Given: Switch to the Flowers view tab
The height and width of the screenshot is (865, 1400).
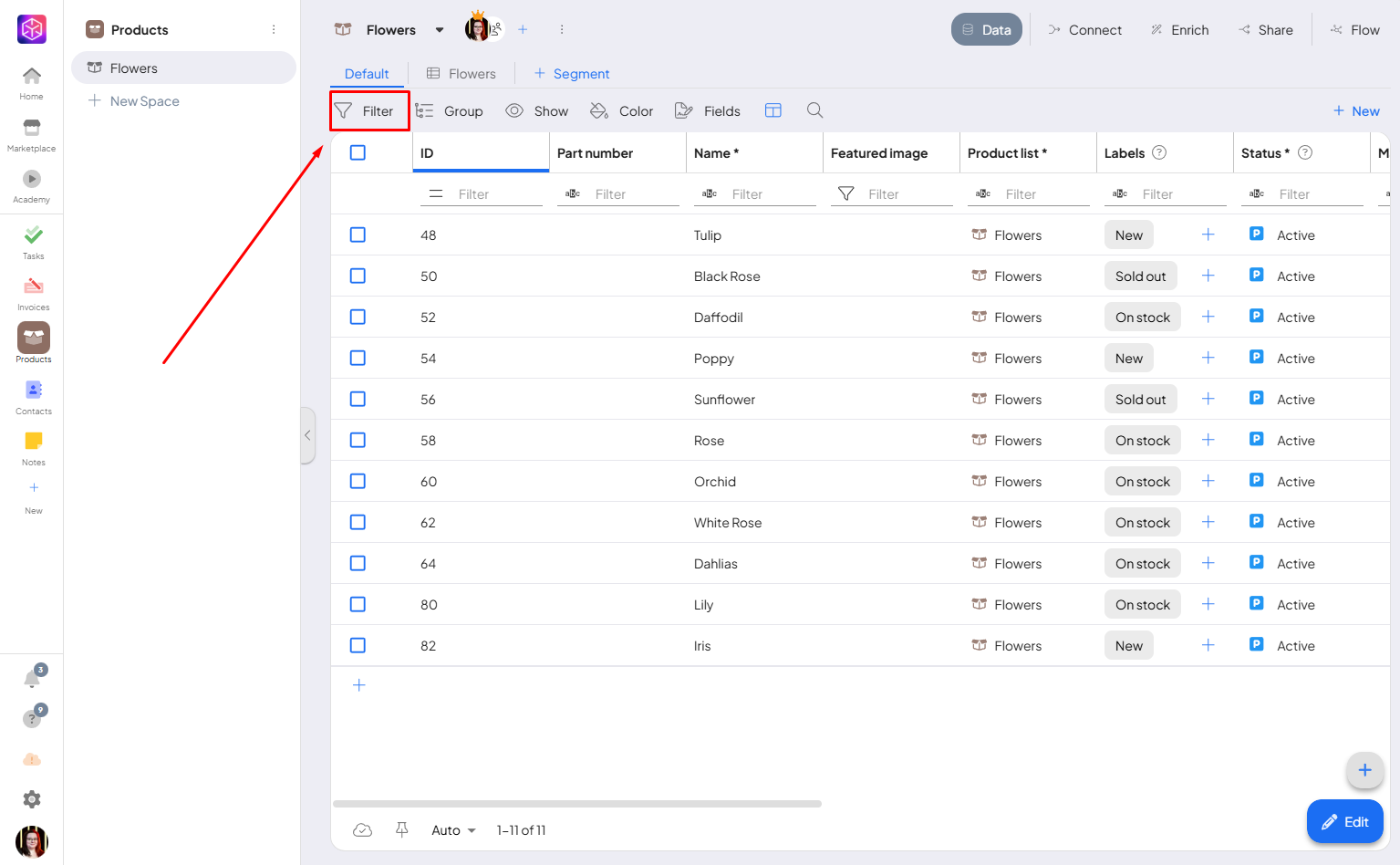Looking at the screenshot, I should pos(461,74).
